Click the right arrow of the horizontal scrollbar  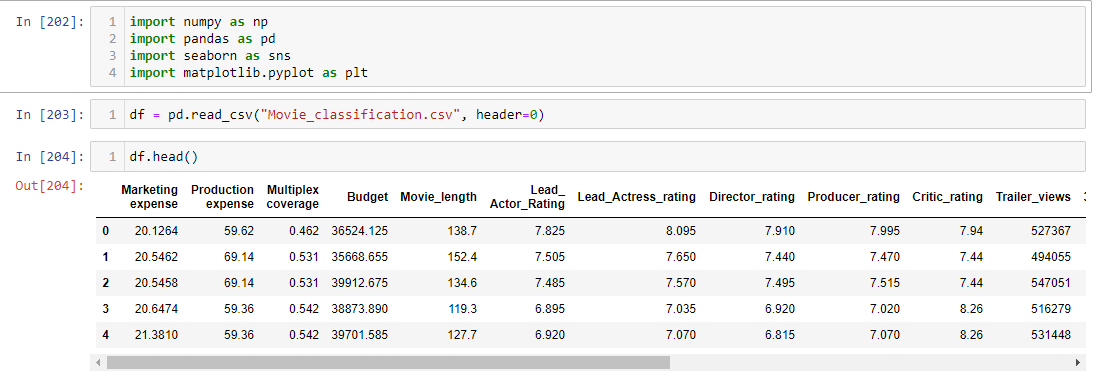click(1078, 362)
